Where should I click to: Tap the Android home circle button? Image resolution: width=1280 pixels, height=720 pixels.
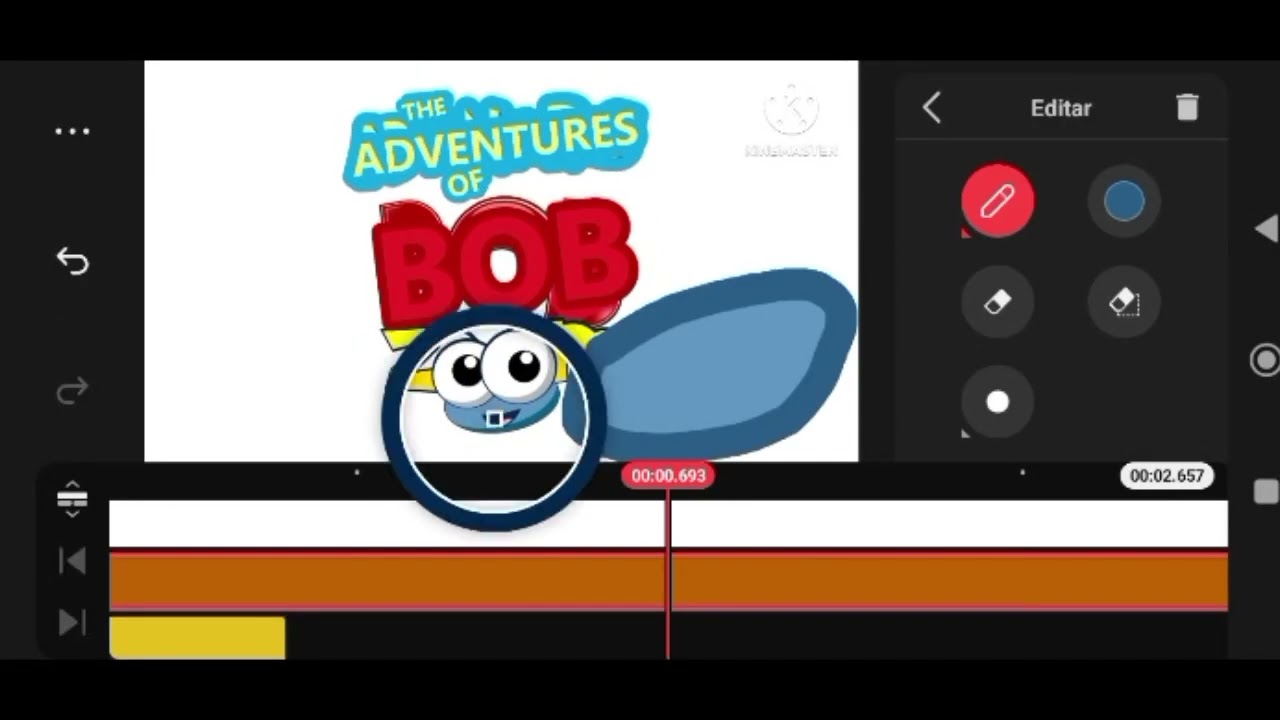(x=1265, y=360)
